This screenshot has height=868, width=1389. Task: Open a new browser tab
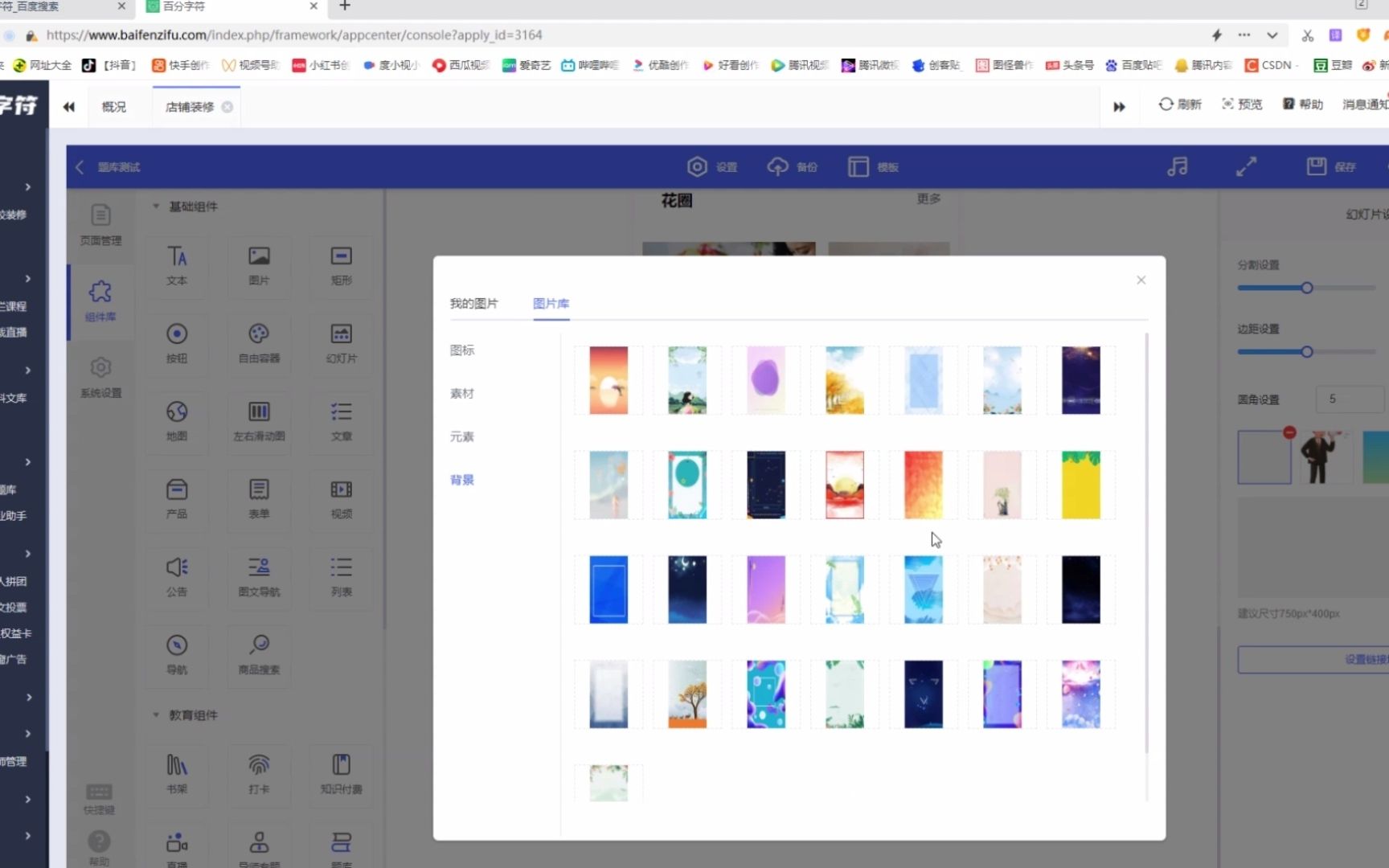pos(345,6)
